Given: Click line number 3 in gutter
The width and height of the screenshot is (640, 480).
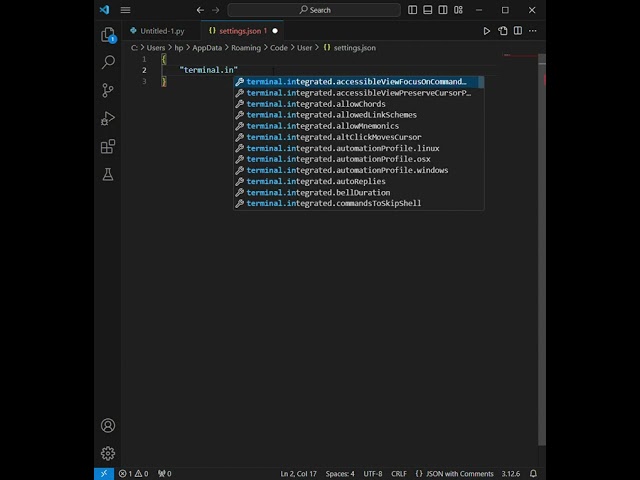Looking at the screenshot, I should pos(144,81).
